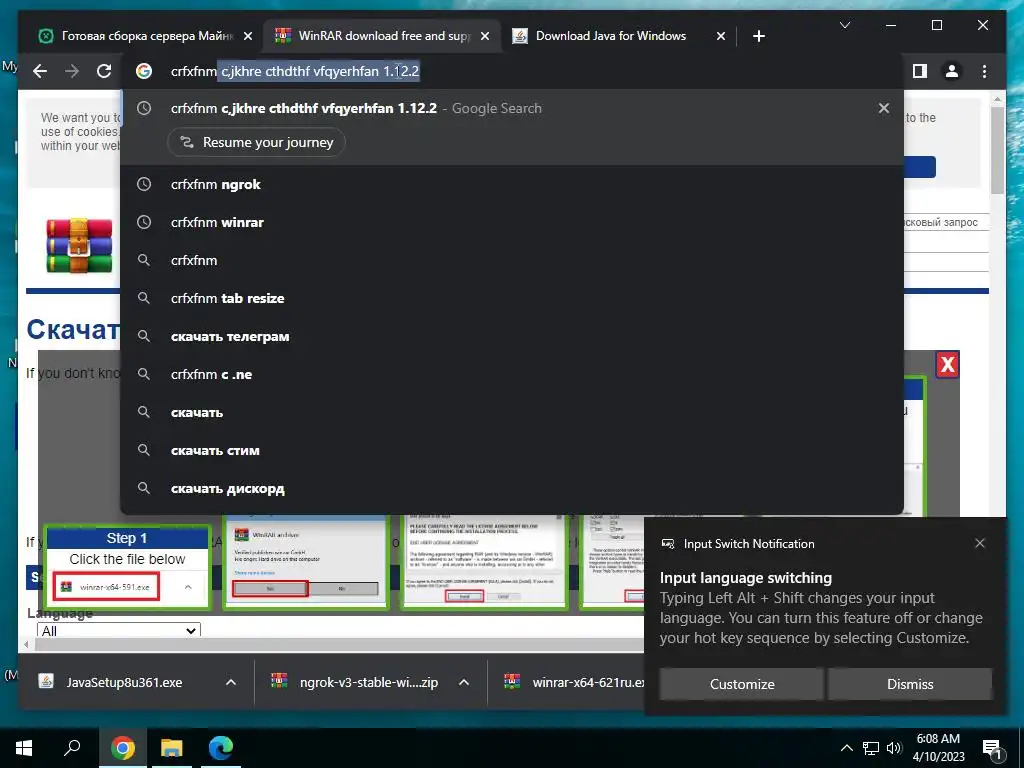1024x768 pixels.
Task: Click history clock icon beside crfxfnm ngrok
Action: (x=144, y=185)
